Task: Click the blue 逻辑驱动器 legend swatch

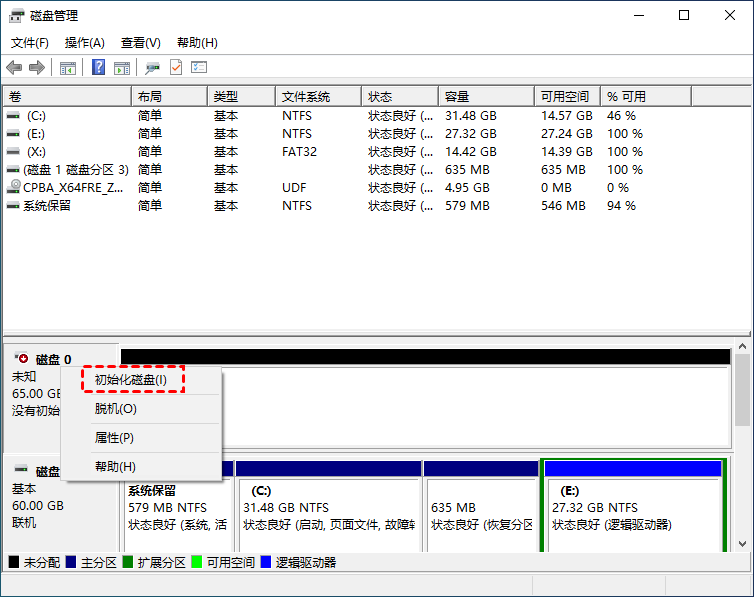Action: pos(265,562)
